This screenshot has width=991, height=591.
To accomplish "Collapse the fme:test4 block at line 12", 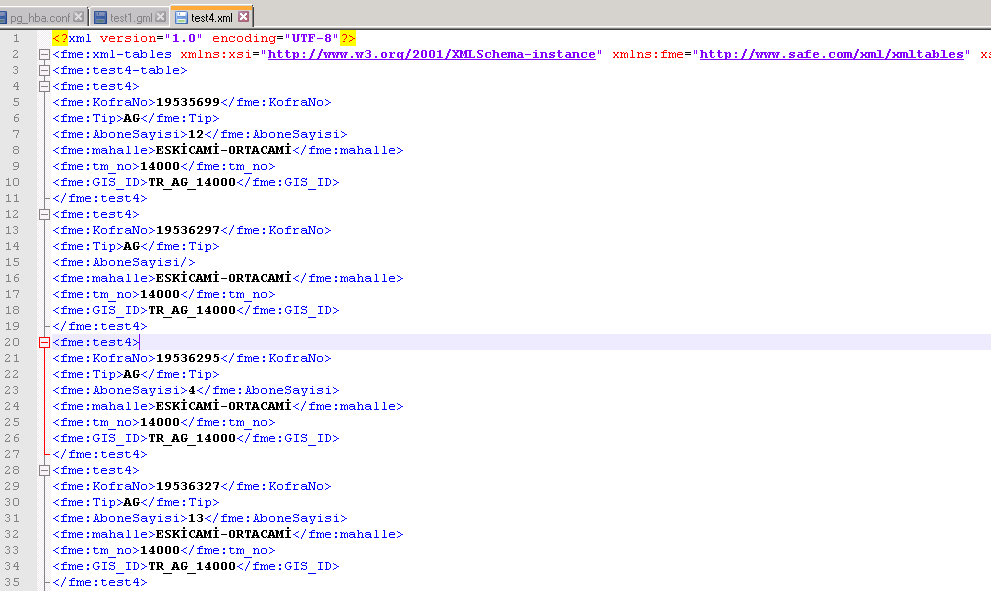I will tap(44, 214).
